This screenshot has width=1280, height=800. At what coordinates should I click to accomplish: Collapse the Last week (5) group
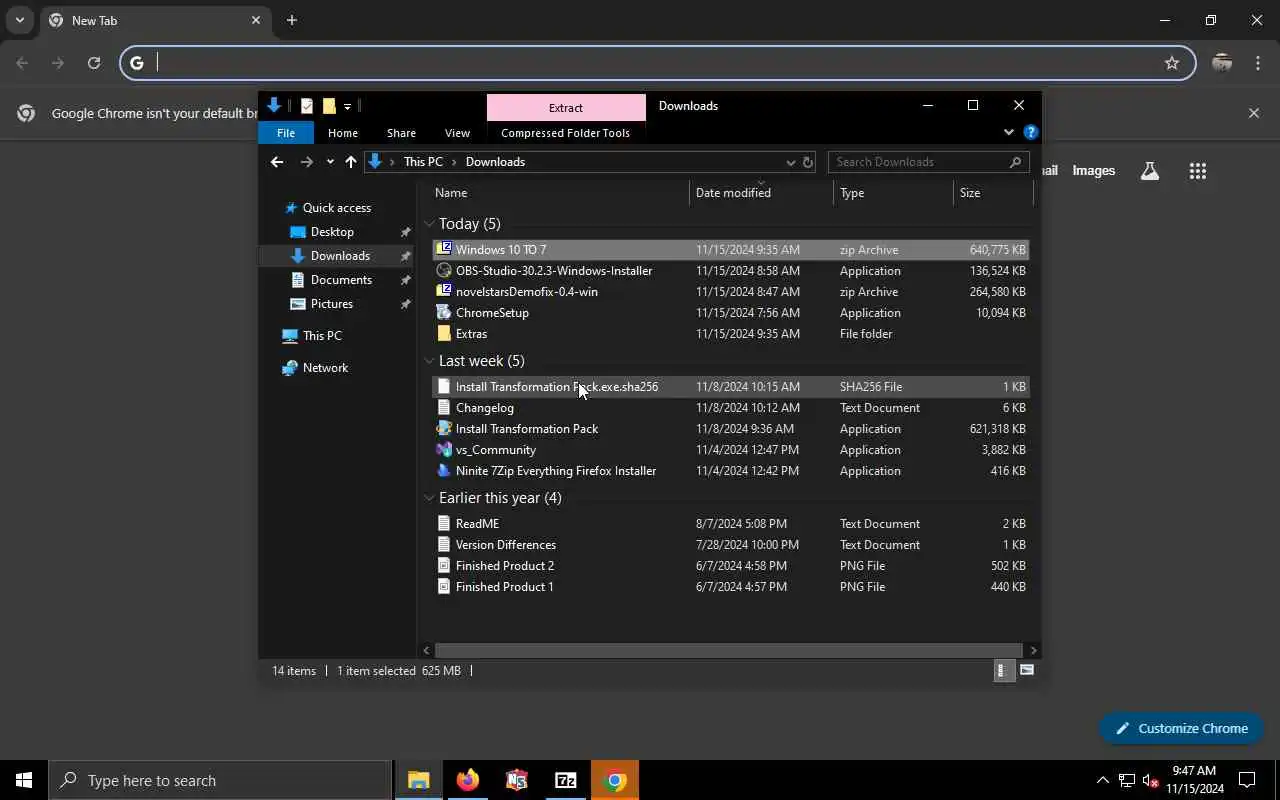tap(429, 361)
